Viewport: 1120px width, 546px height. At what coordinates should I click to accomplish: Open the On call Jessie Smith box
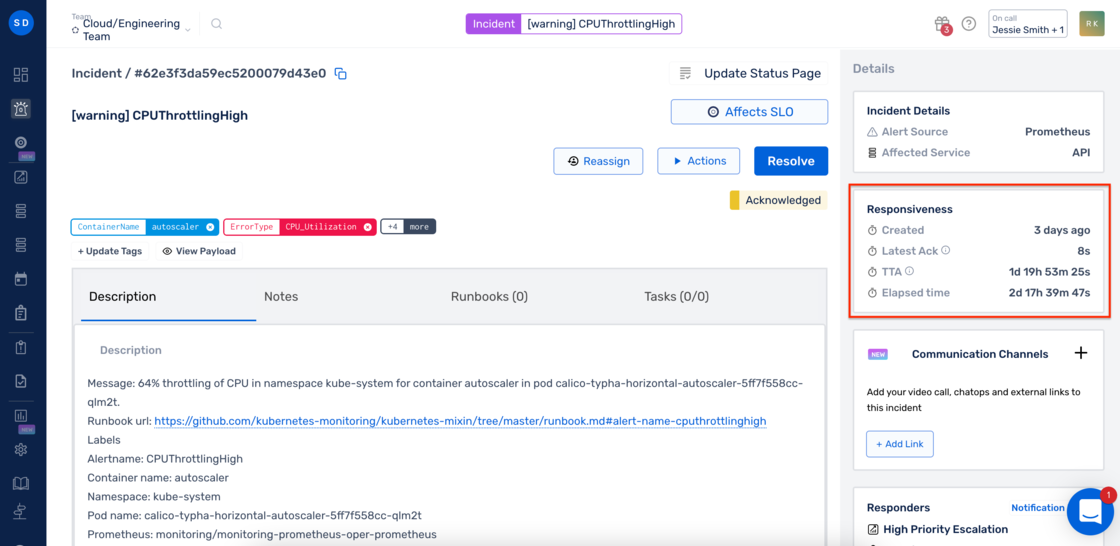point(1028,24)
